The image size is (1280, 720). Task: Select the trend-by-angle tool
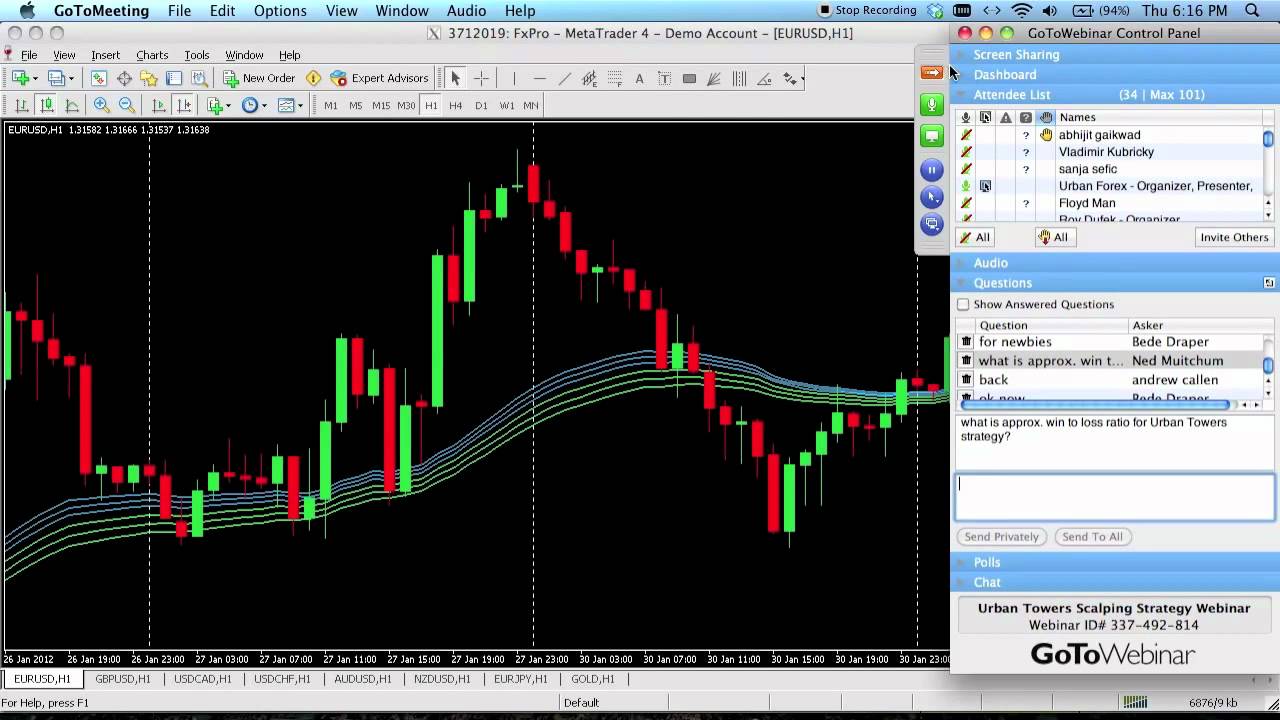(764, 78)
